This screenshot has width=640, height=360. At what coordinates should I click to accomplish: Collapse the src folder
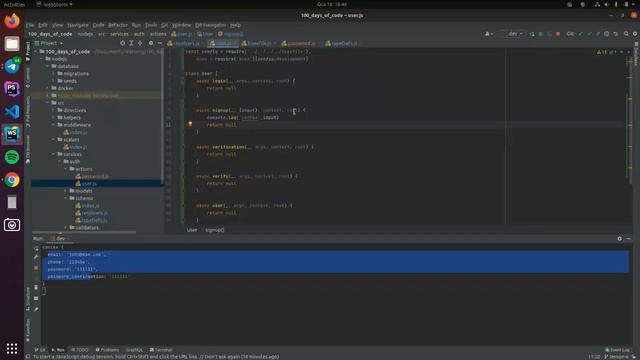click(48, 103)
